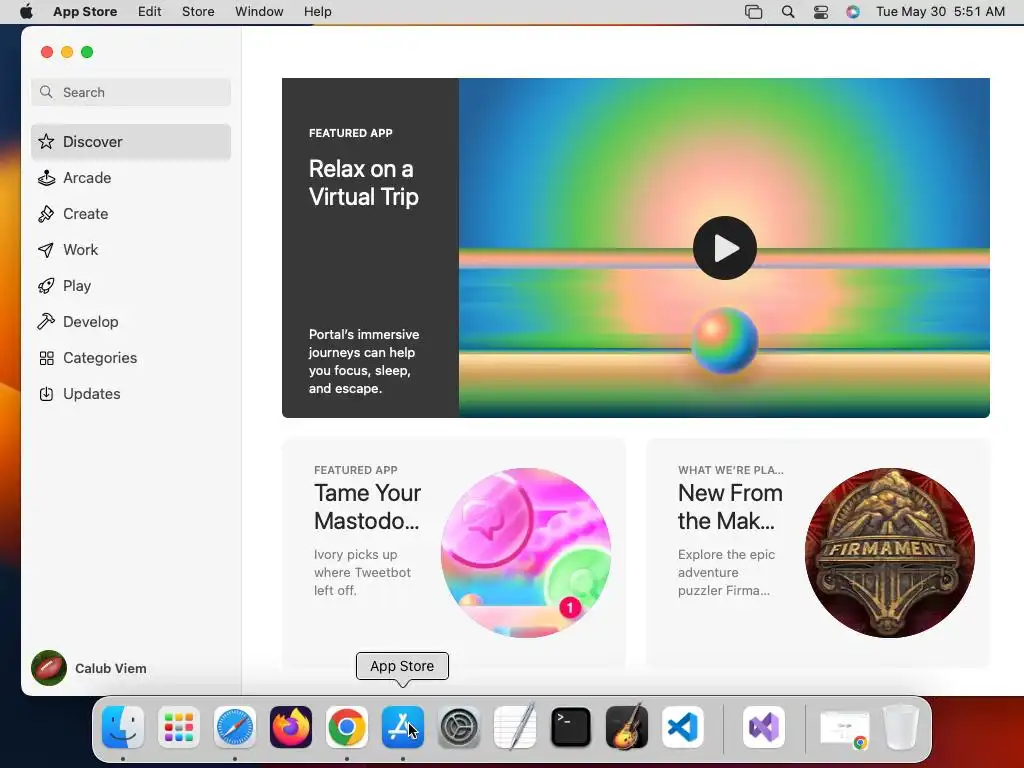Open the New From the Makers card
Screen dimensions: 1024x768
click(x=818, y=552)
